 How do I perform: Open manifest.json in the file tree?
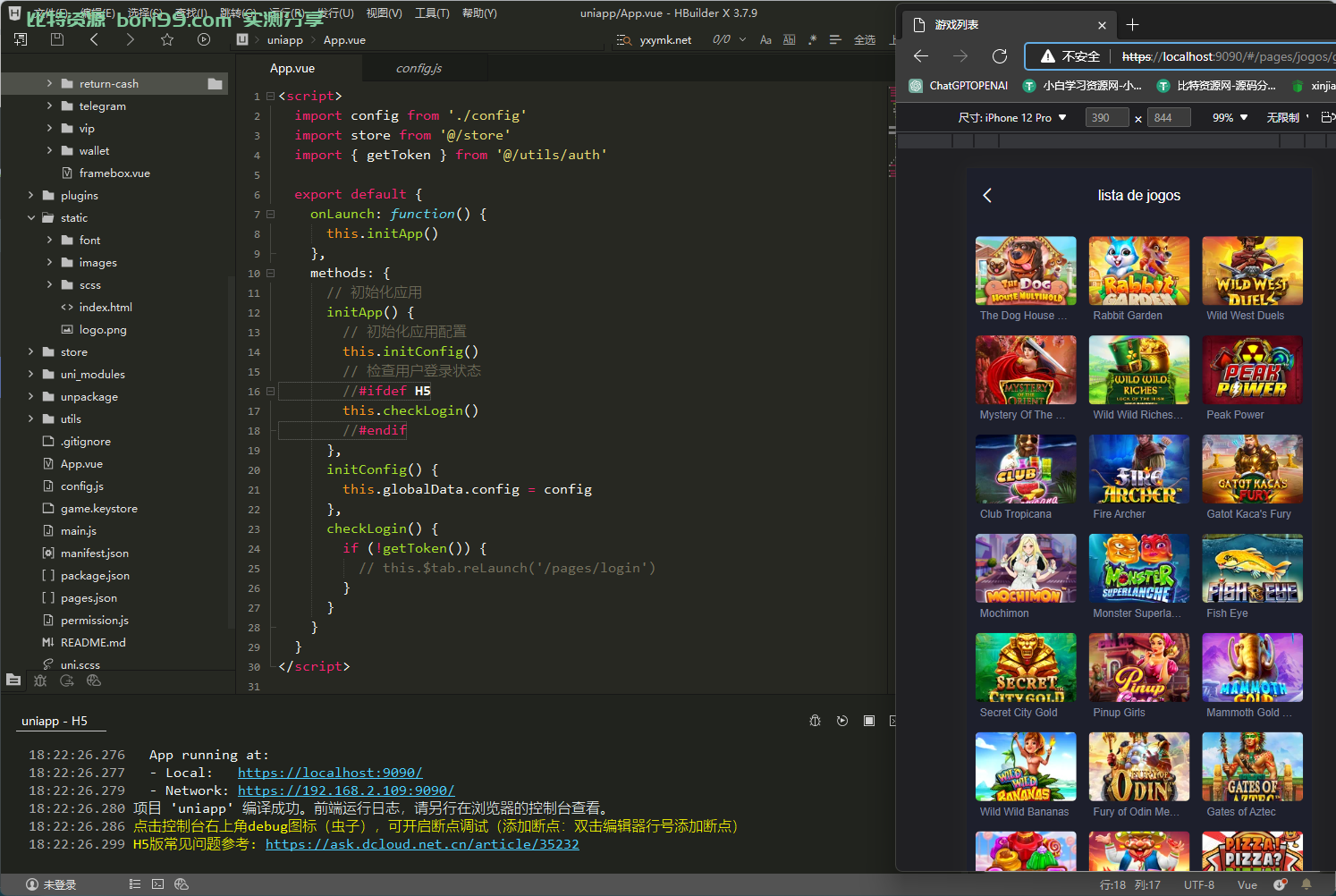pos(94,553)
